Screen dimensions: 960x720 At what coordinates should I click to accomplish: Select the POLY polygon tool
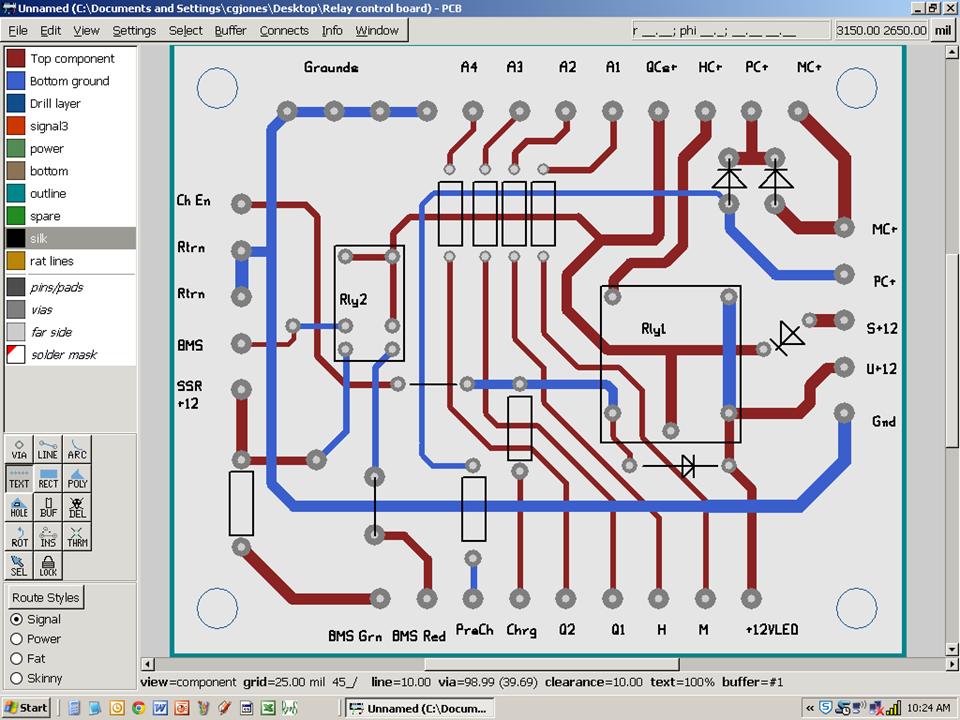77,478
